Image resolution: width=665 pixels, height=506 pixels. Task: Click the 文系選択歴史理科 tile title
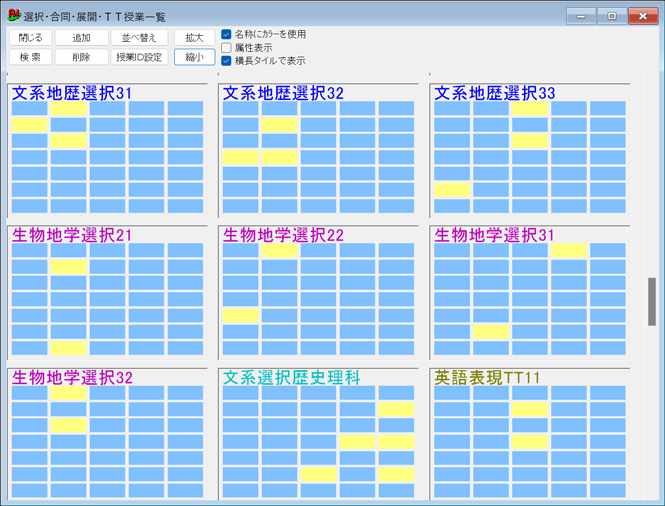click(x=291, y=378)
